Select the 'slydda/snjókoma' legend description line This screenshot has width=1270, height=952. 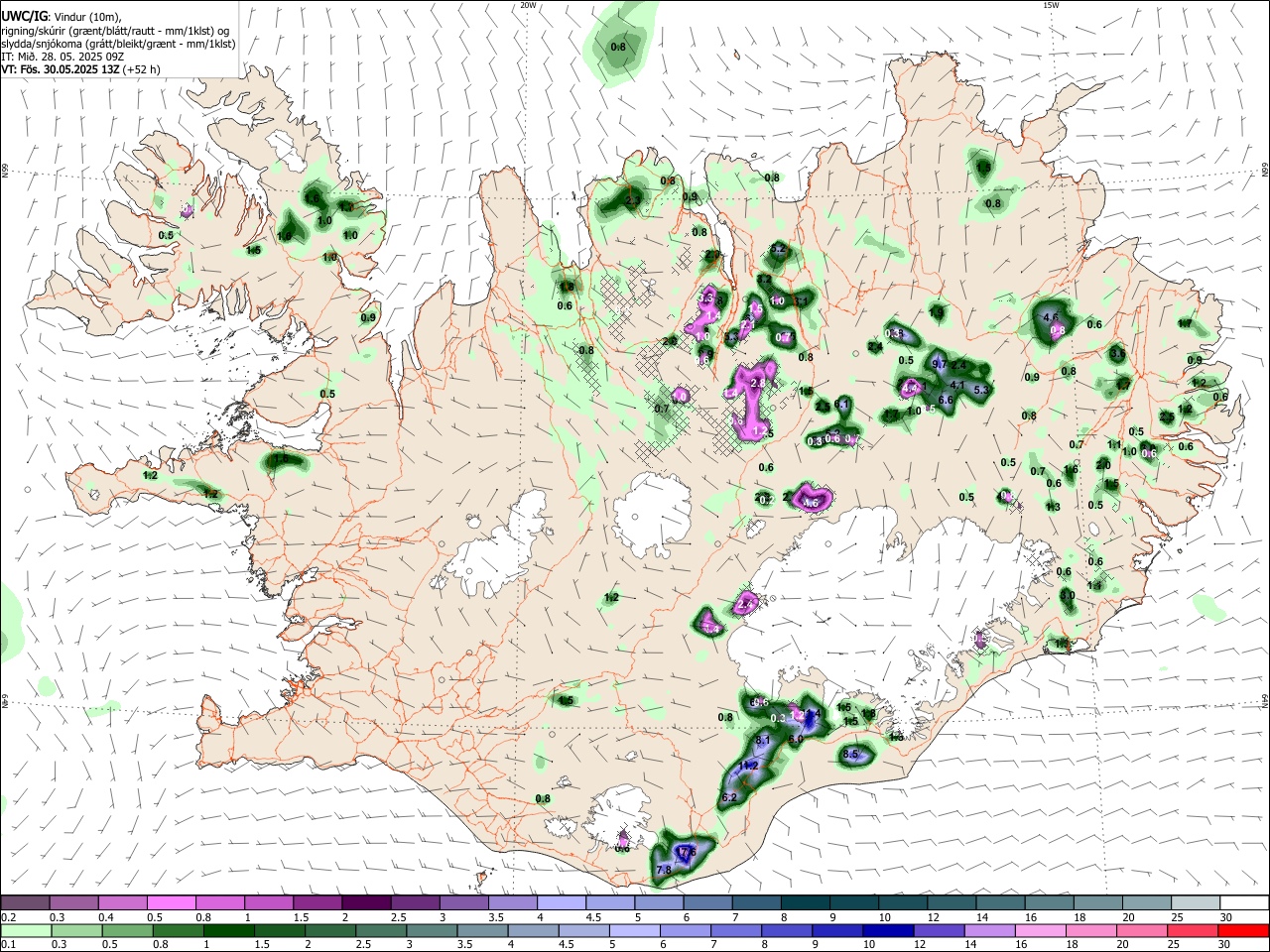coord(118,44)
